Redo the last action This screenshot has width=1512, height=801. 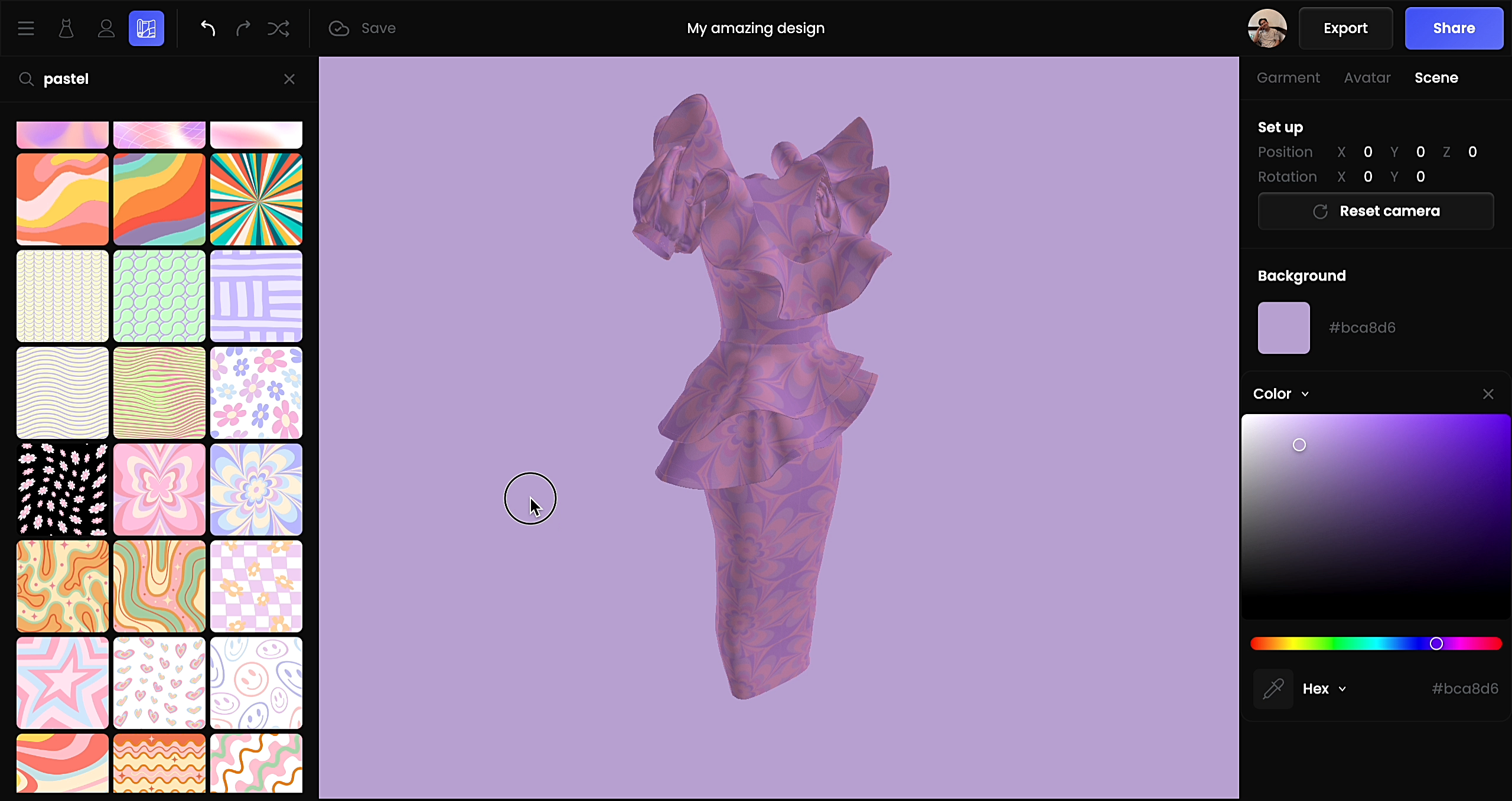[243, 28]
